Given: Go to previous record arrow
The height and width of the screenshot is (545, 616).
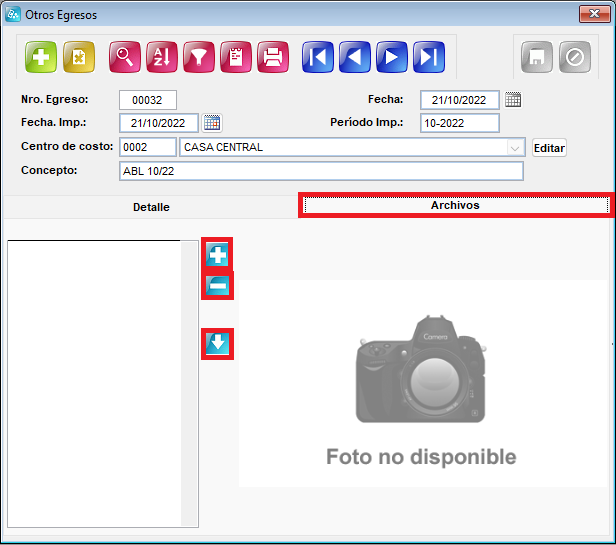Looking at the screenshot, I should click(355, 57).
